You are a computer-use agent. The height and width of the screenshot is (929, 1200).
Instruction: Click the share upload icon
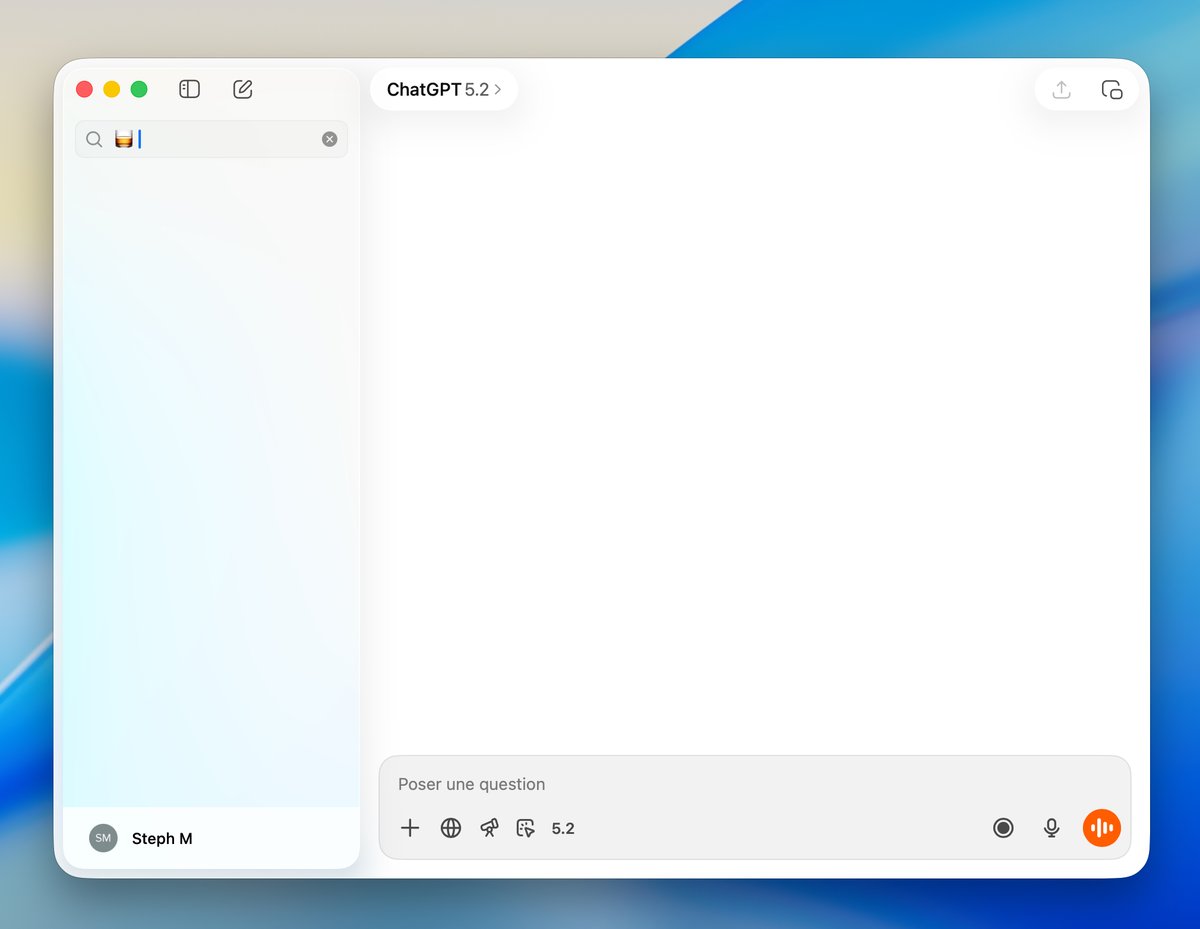(1062, 89)
